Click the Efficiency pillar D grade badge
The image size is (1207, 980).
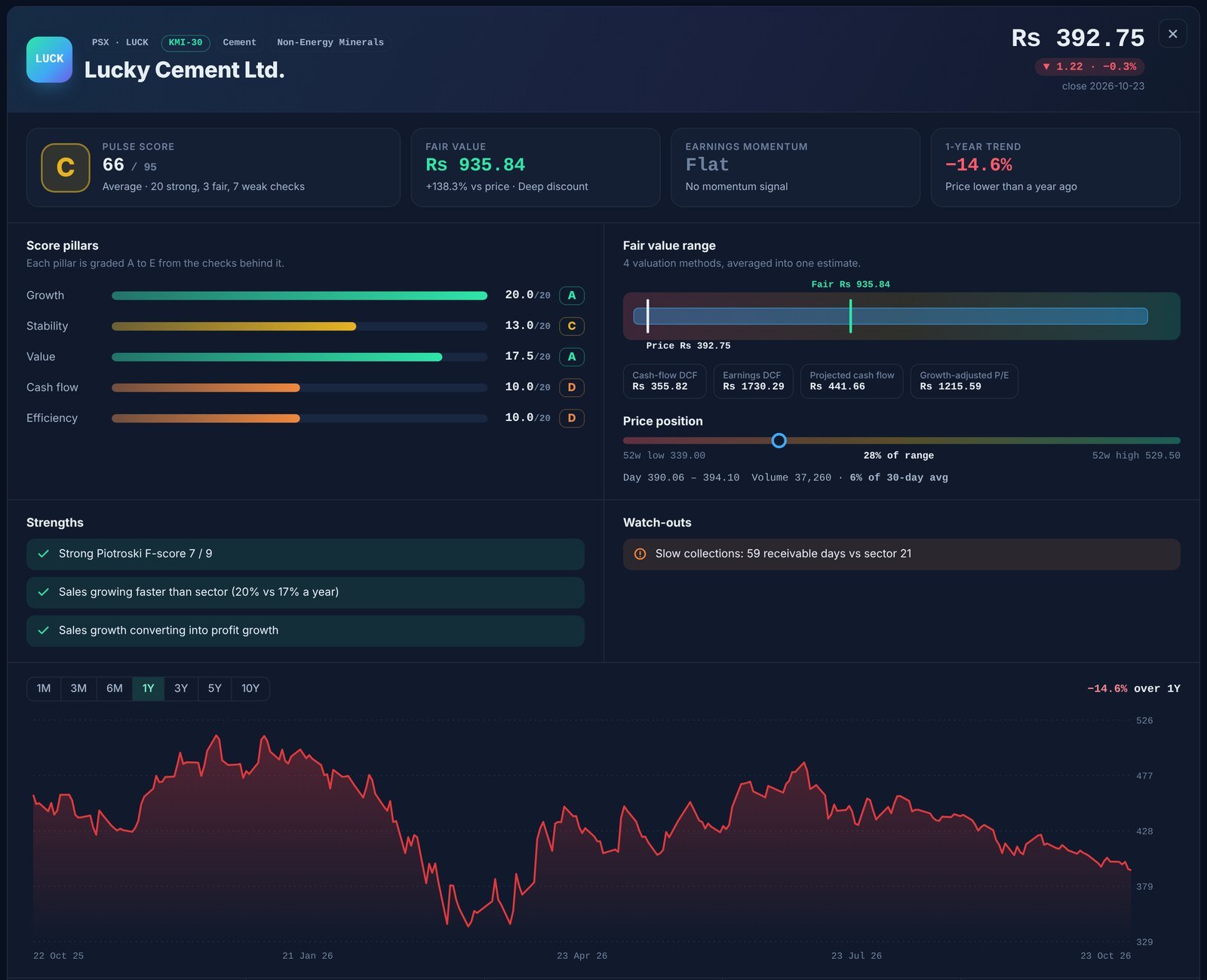[x=572, y=418]
